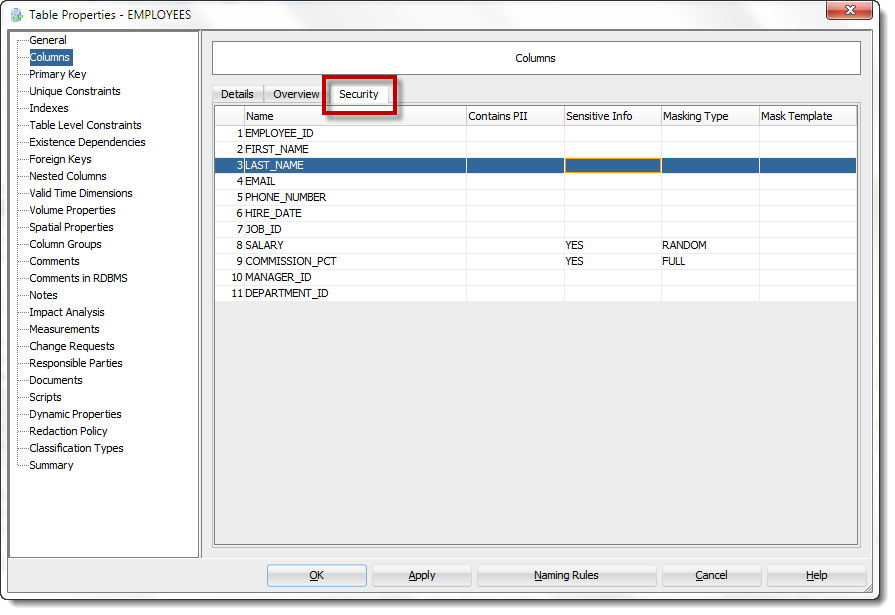Open Primary Key properties page

pos(58,74)
